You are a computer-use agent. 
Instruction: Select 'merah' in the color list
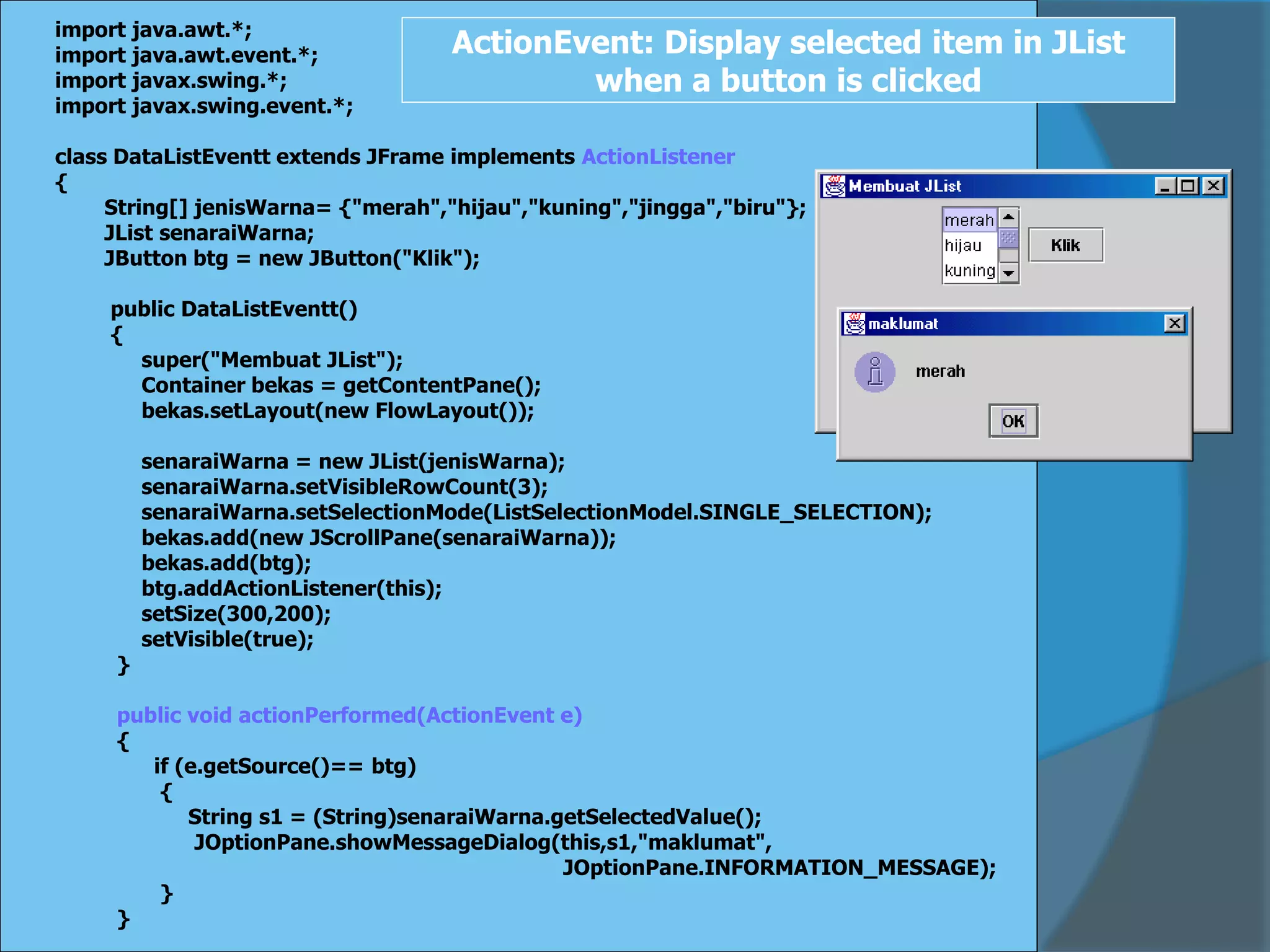[x=969, y=221]
